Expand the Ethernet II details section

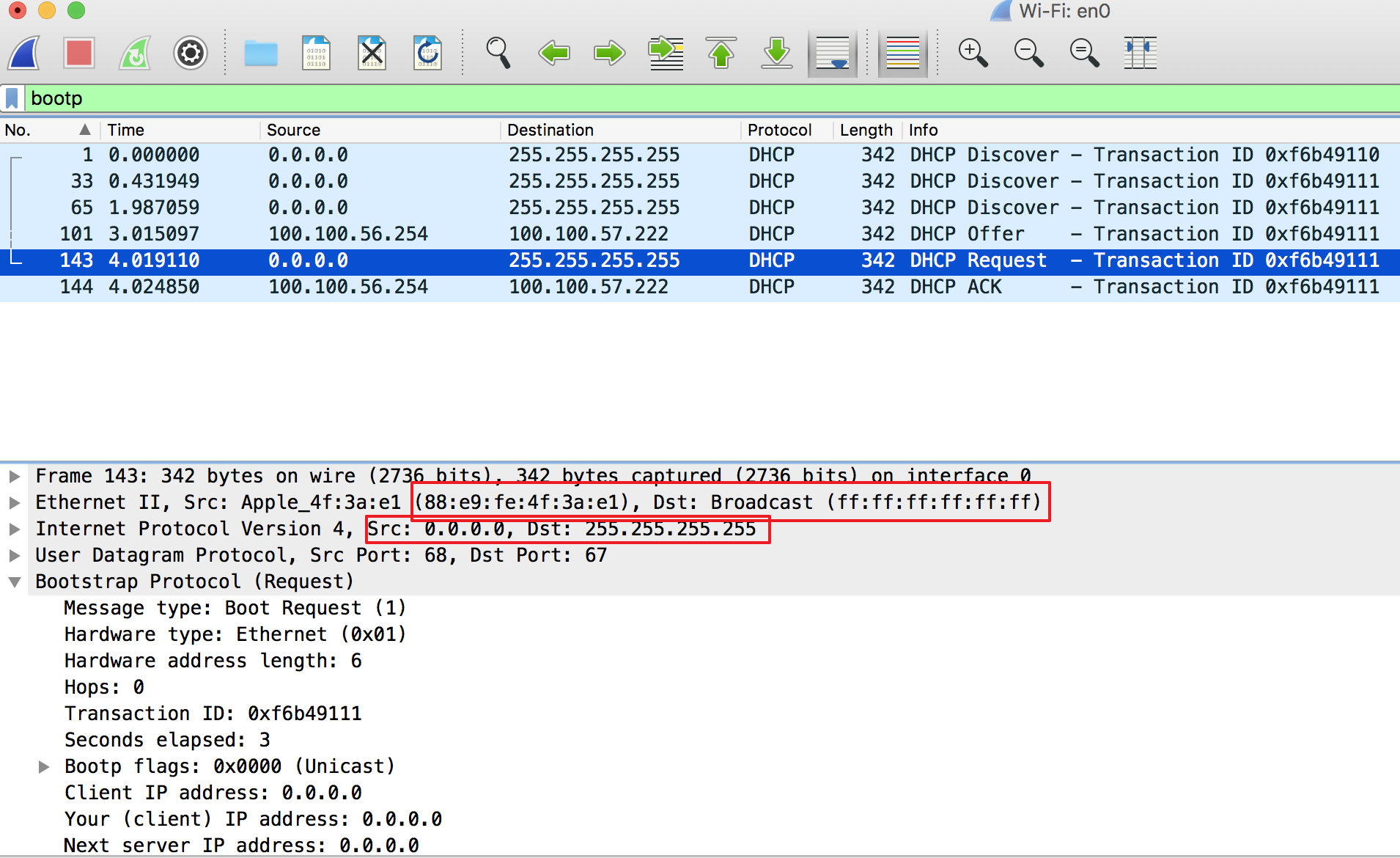[15, 502]
